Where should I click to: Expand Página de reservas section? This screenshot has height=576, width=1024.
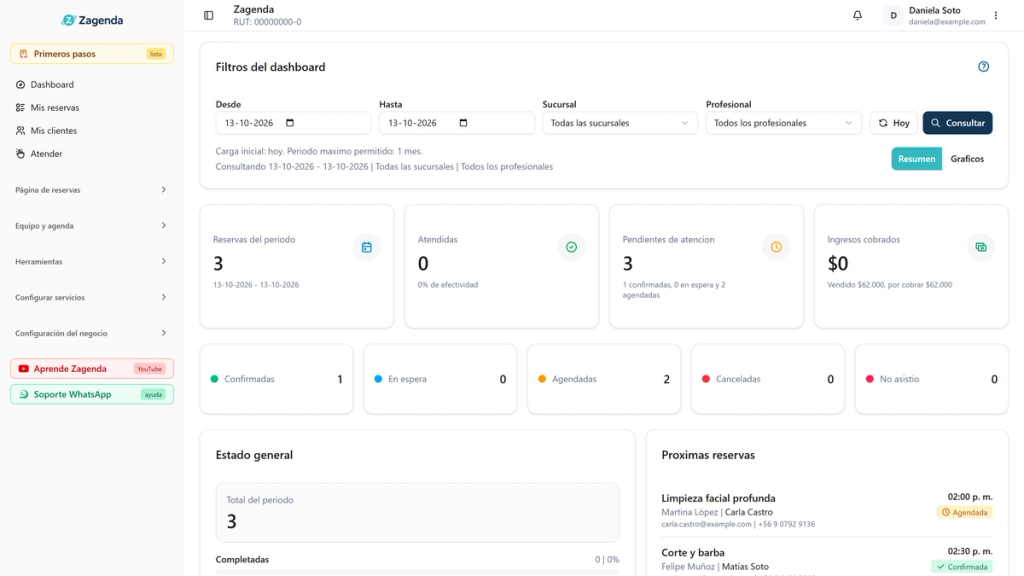click(x=91, y=190)
